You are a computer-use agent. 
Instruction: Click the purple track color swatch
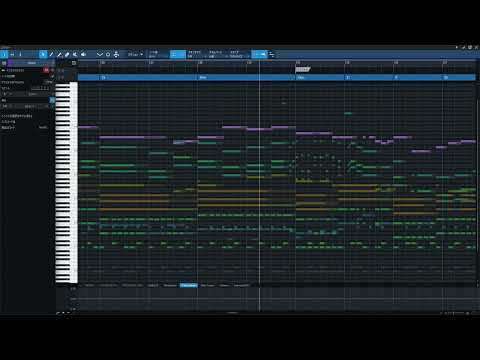click(x=10, y=63)
